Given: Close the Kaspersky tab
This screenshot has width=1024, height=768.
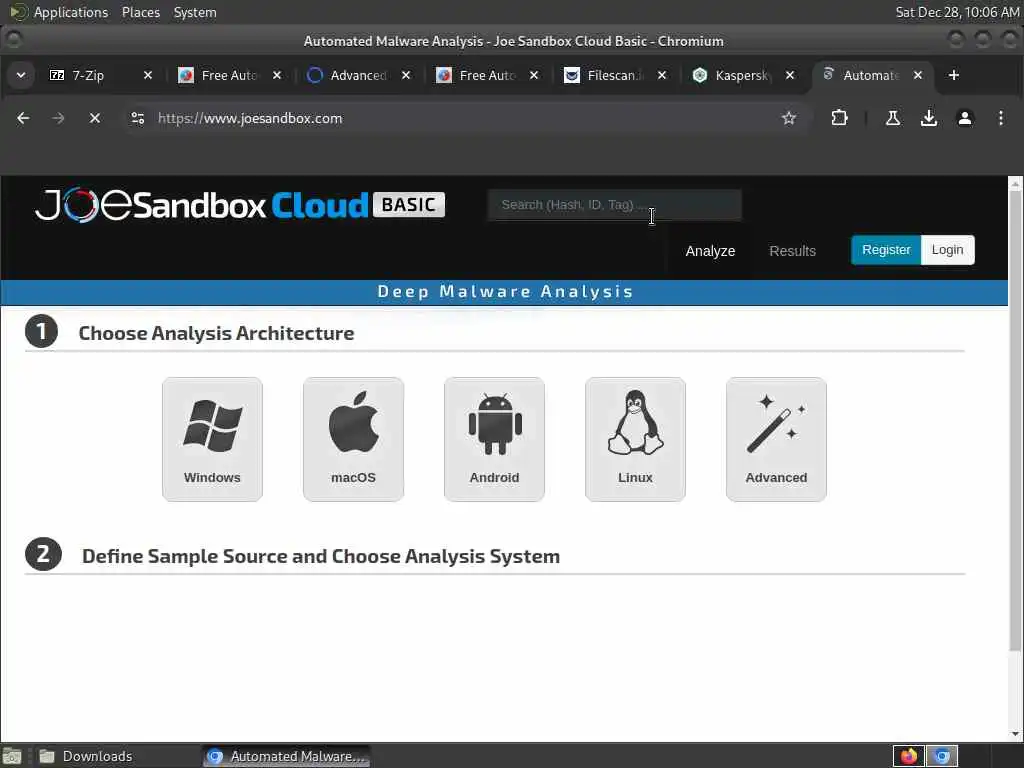Looking at the screenshot, I should (x=790, y=75).
